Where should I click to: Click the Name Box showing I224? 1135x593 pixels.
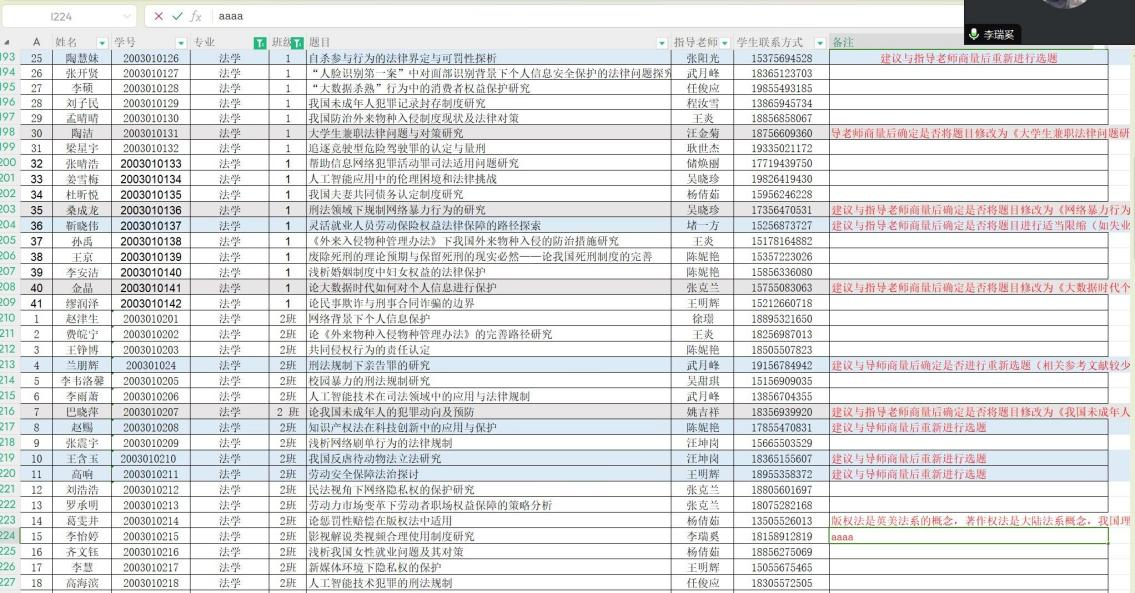62,16
